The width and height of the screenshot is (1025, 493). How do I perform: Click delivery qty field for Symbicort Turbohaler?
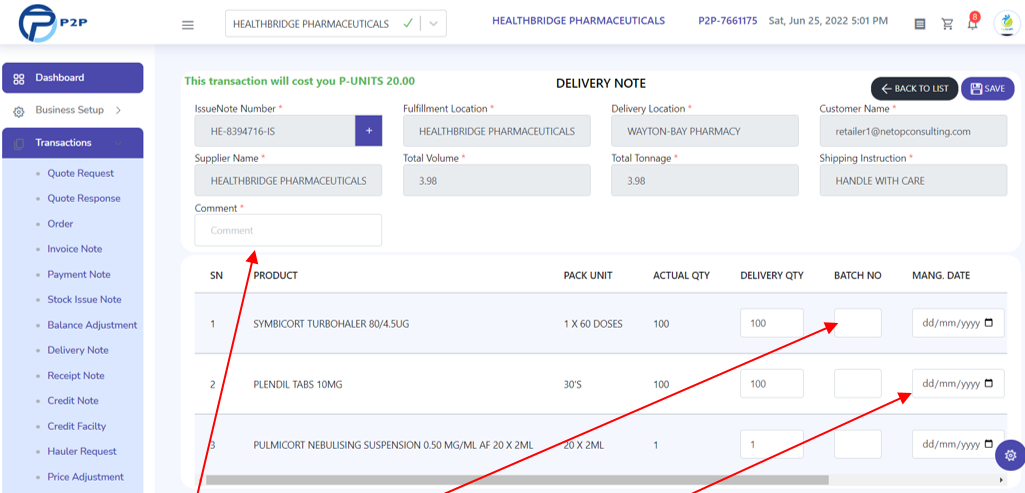tap(772, 323)
